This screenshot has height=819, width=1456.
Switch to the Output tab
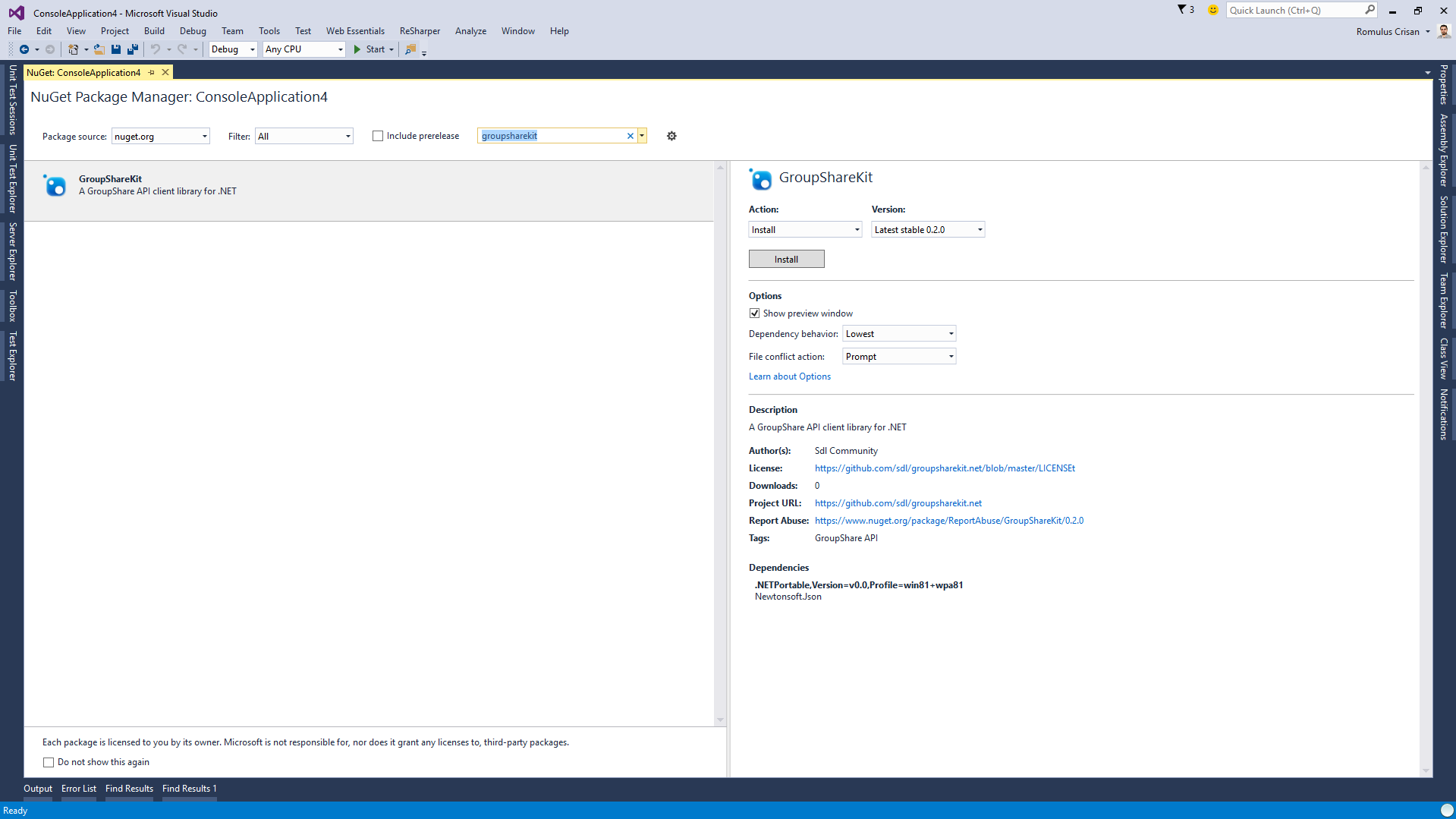(38, 789)
